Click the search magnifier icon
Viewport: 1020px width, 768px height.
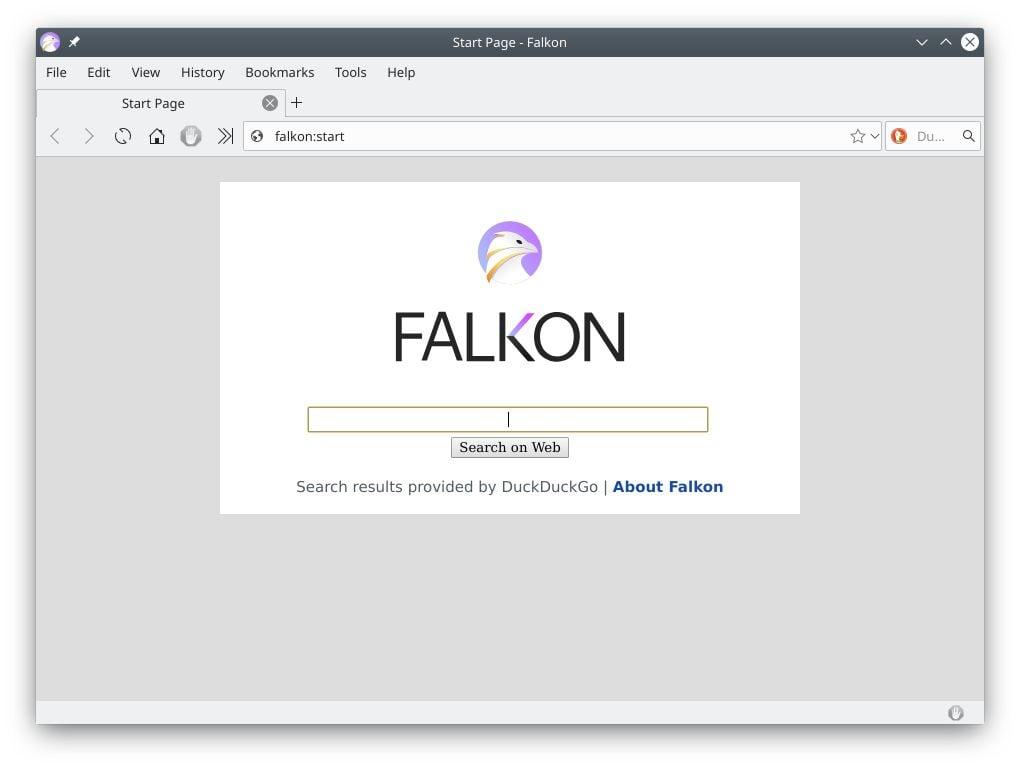pyautogui.click(x=969, y=136)
